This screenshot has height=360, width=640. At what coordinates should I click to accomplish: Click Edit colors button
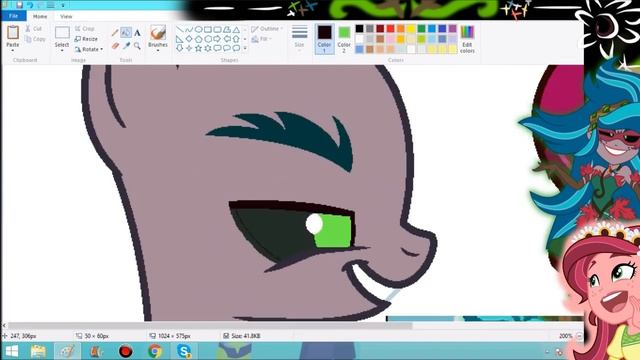pos(467,39)
